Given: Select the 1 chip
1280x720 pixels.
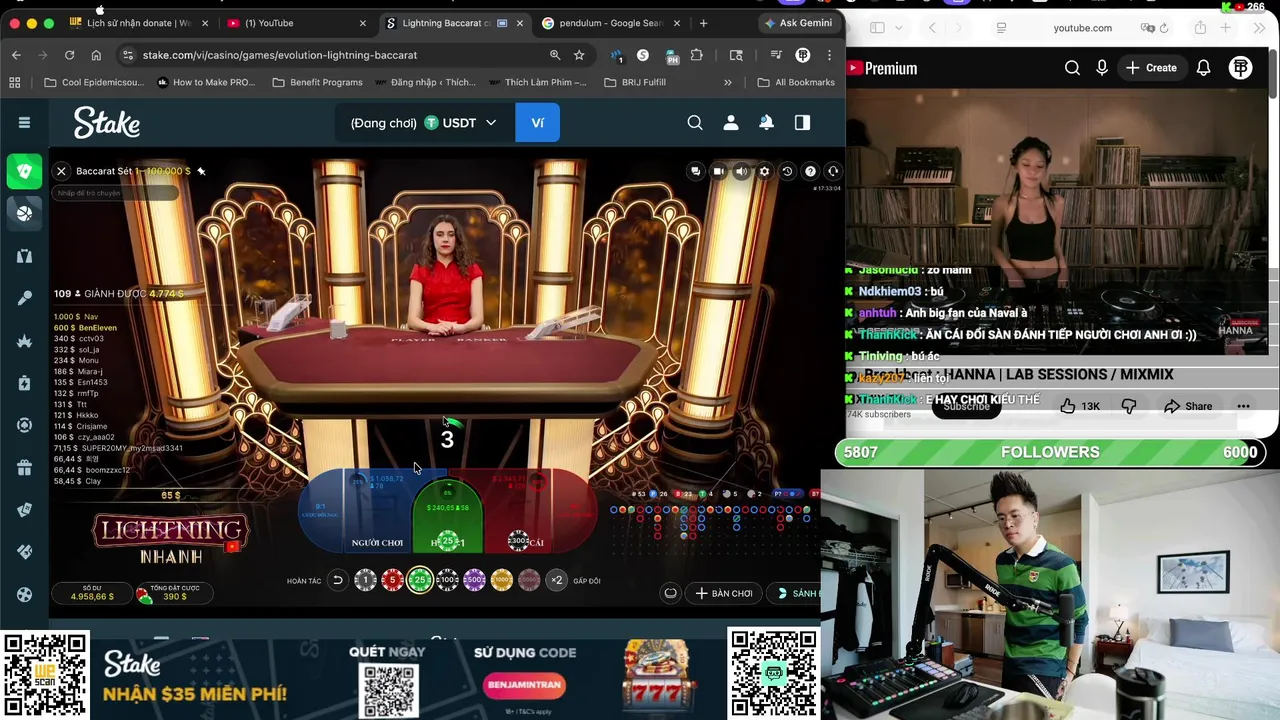Looking at the screenshot, I should (365, 580).
